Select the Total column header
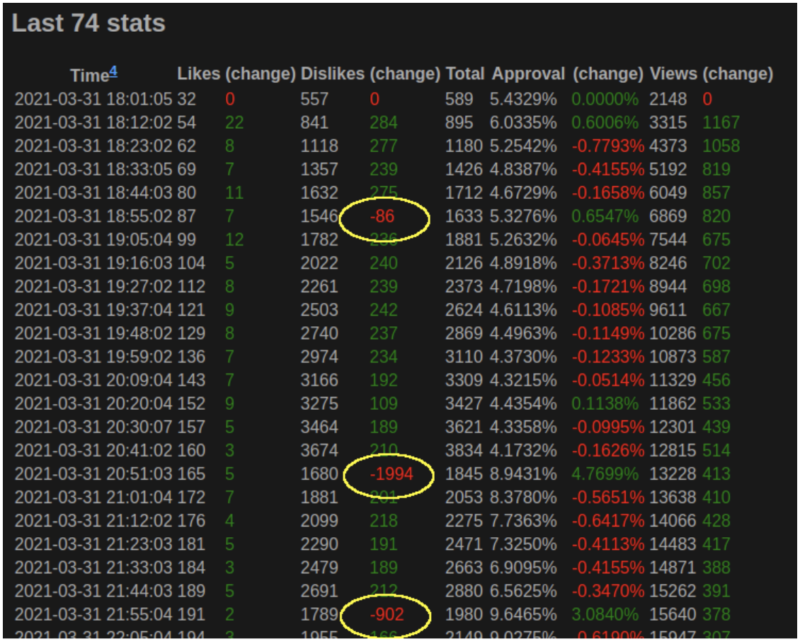Screen dimensions: 800x644 [x=464, y=74]
